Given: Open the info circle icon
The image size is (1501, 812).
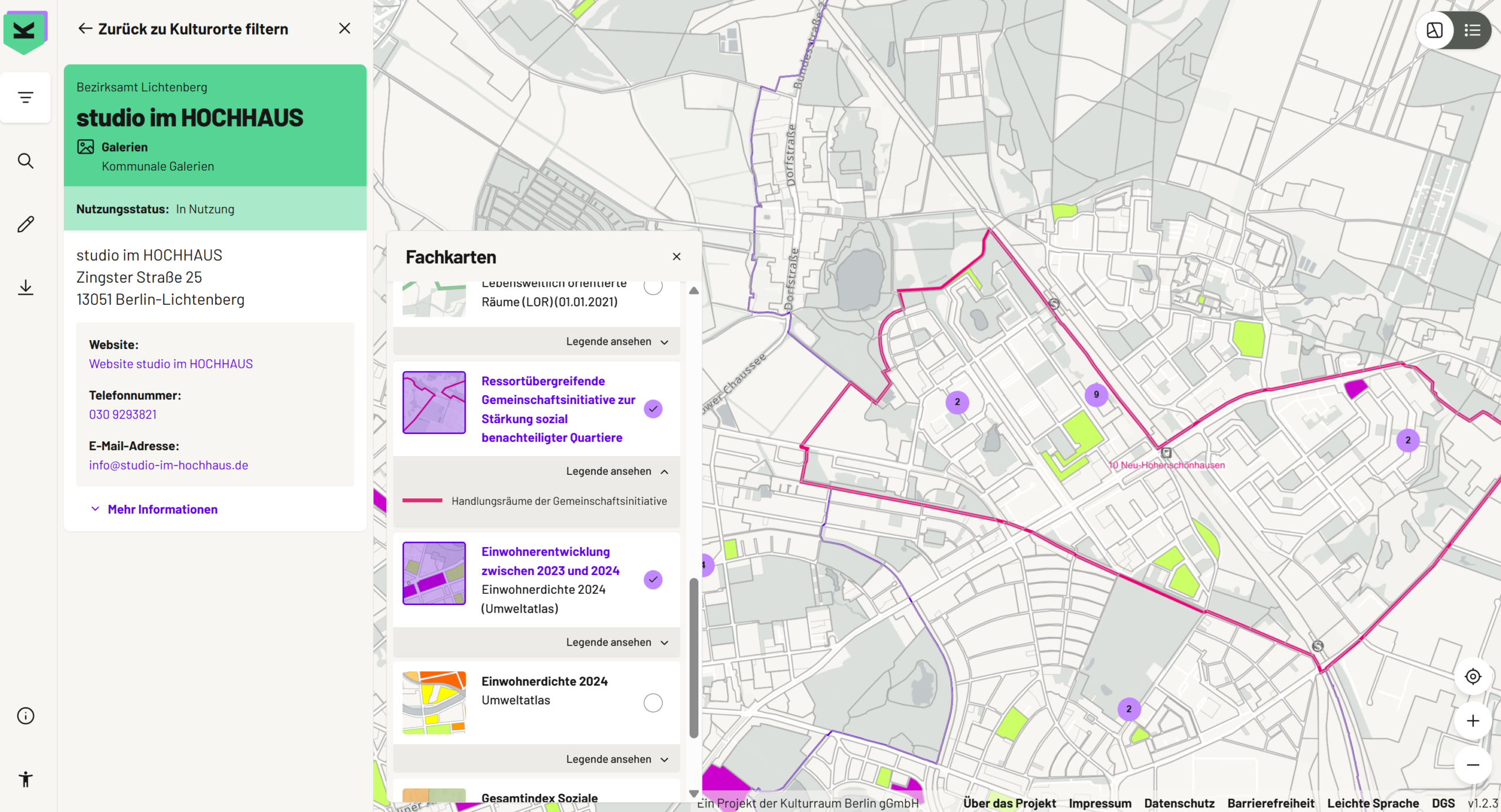Looking at the screenshot, I should pos(25,716).
